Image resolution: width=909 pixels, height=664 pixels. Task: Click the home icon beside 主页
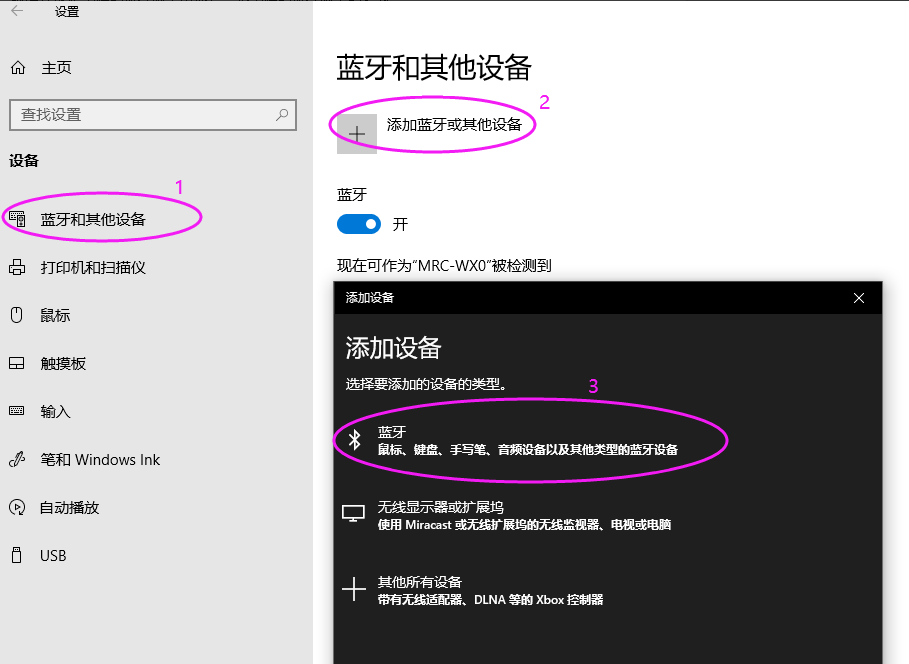pyautogui.click(x=17, y=68)
